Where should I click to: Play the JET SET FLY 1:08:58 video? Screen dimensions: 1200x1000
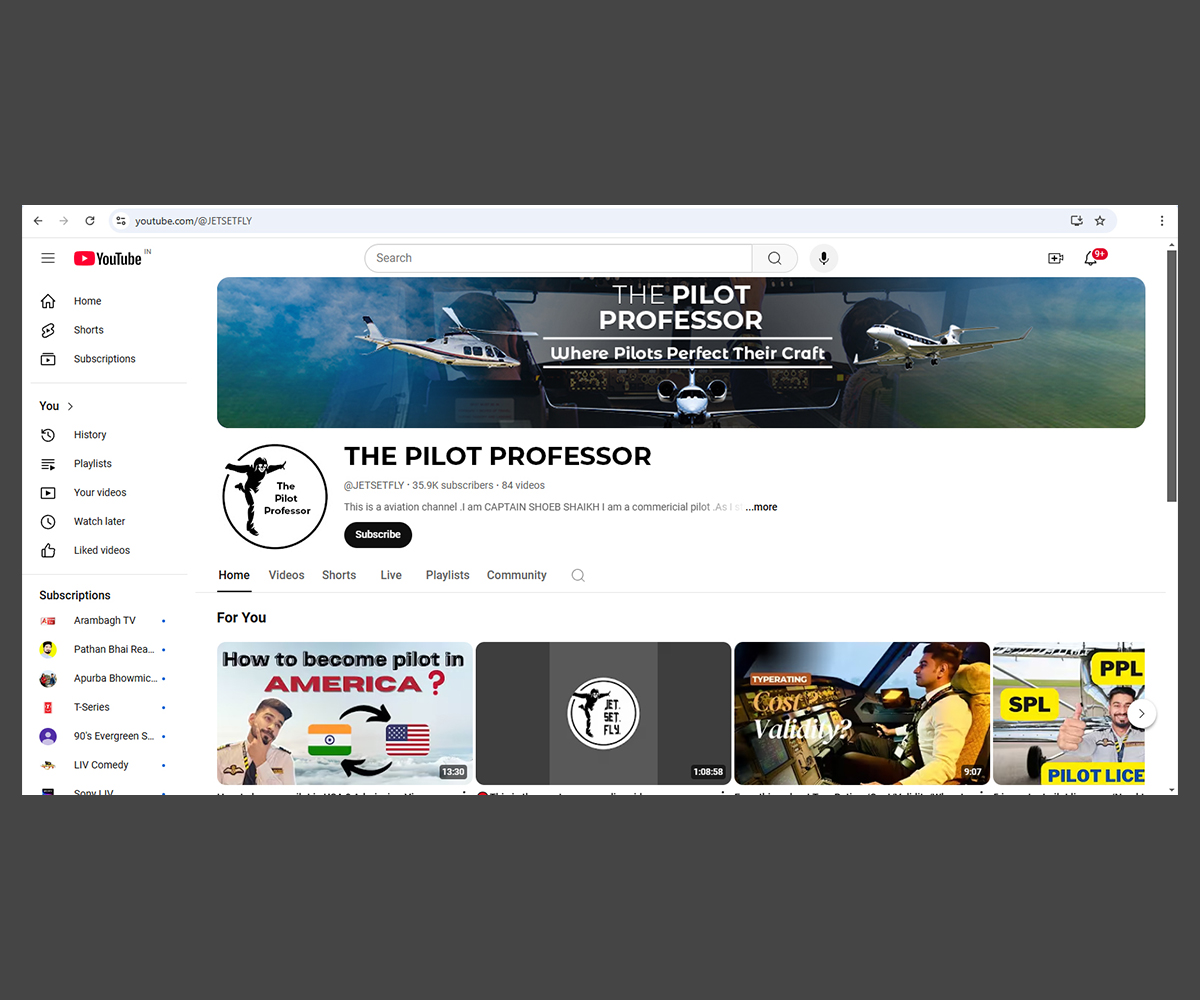603,713
